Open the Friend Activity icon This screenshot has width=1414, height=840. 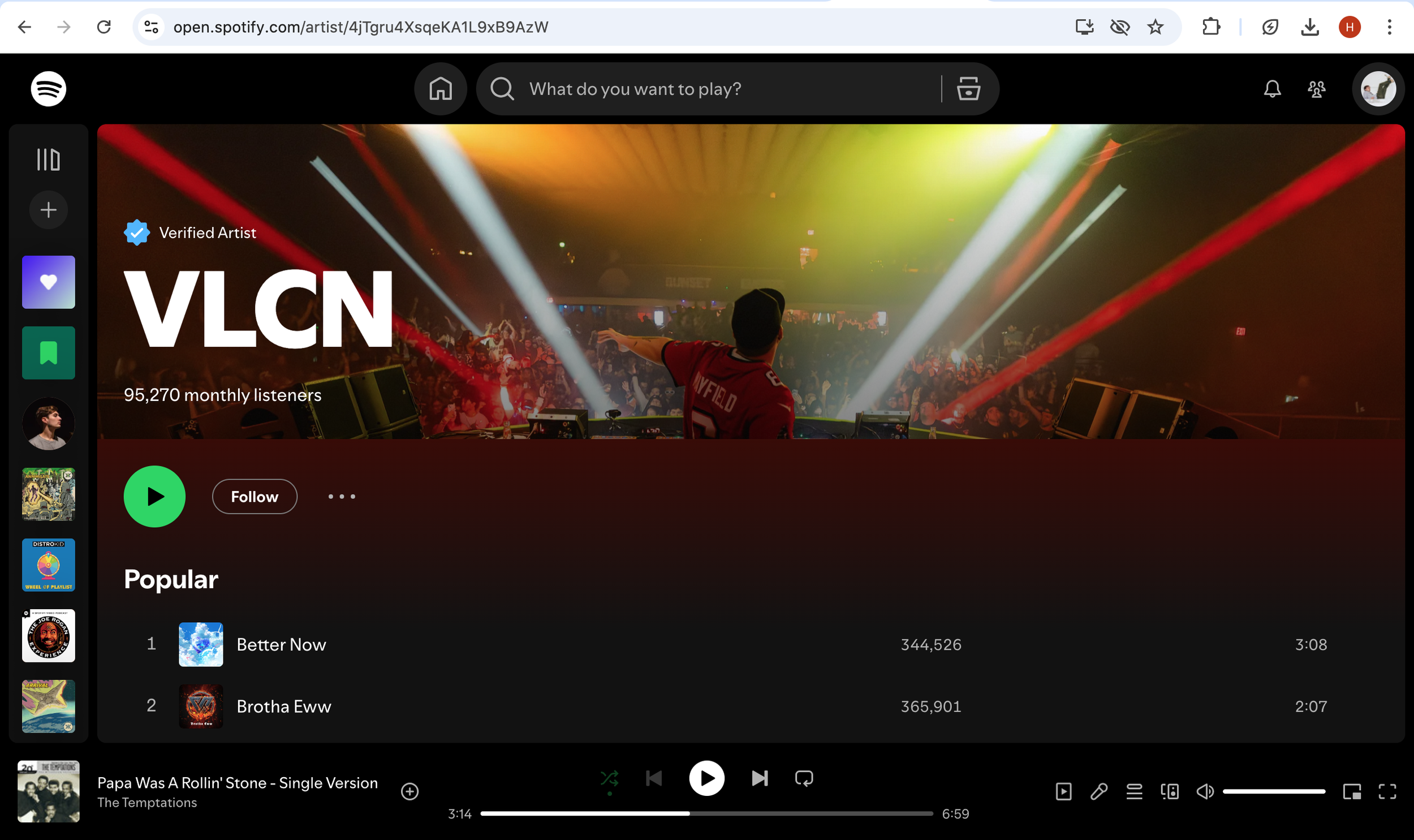[x=1316, y=89]
